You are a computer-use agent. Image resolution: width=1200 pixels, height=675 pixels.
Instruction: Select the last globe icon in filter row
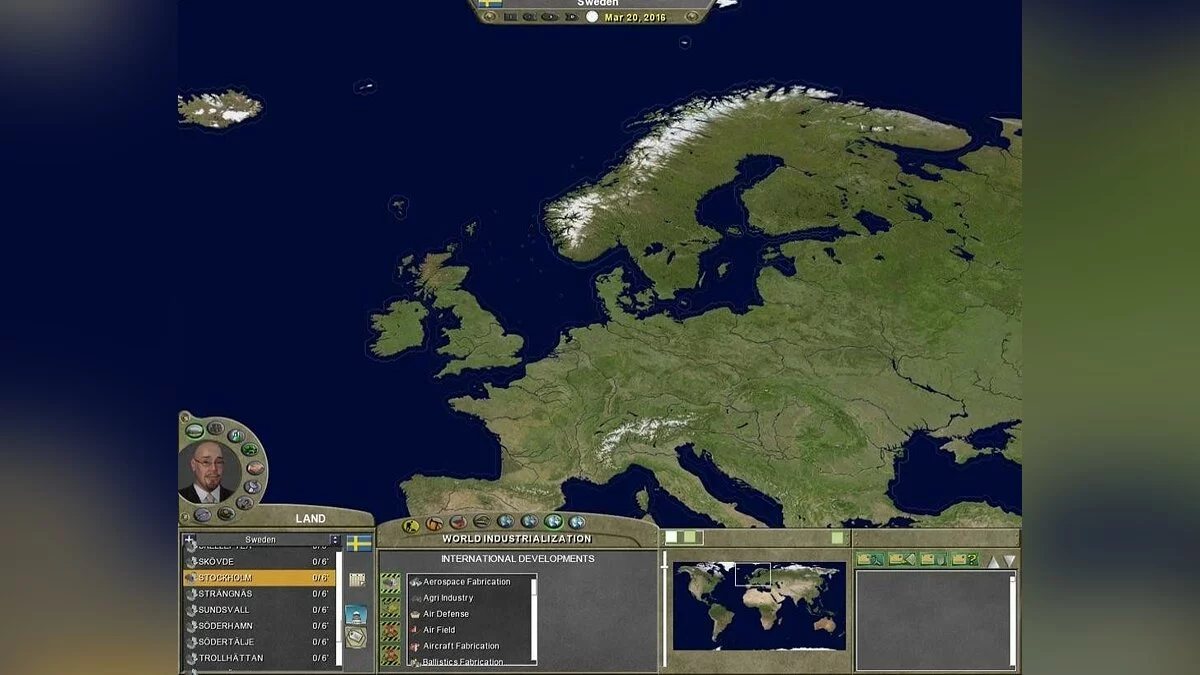[x=577, y=522]
